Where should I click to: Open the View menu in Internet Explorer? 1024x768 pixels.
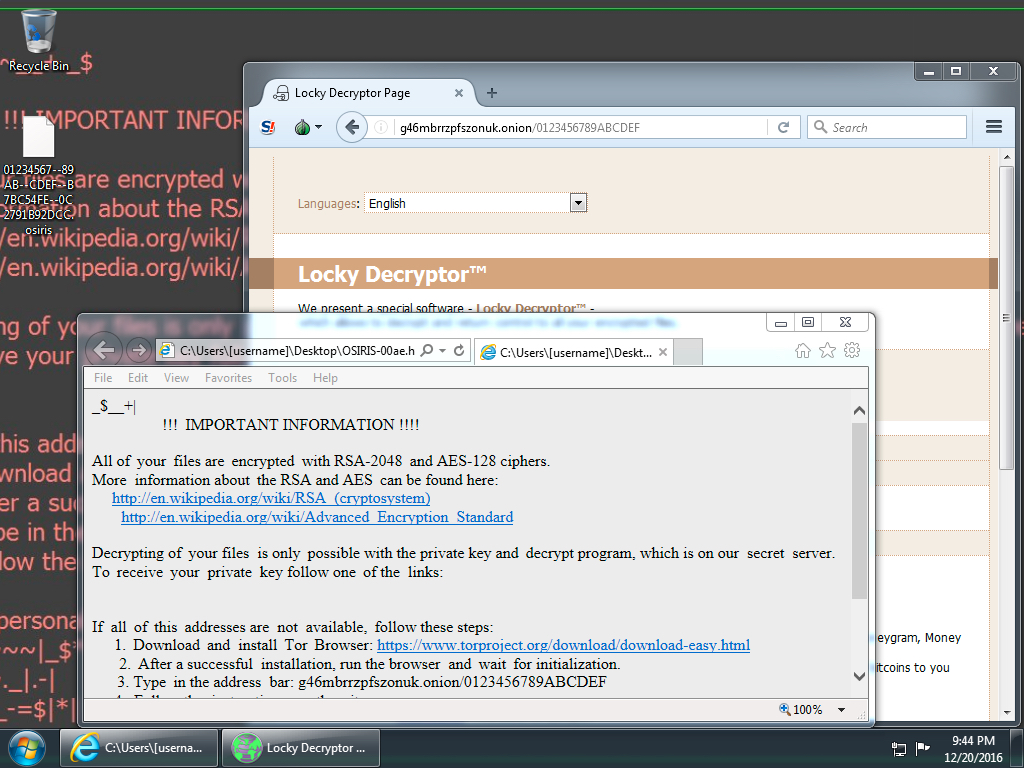pos(176,378)
